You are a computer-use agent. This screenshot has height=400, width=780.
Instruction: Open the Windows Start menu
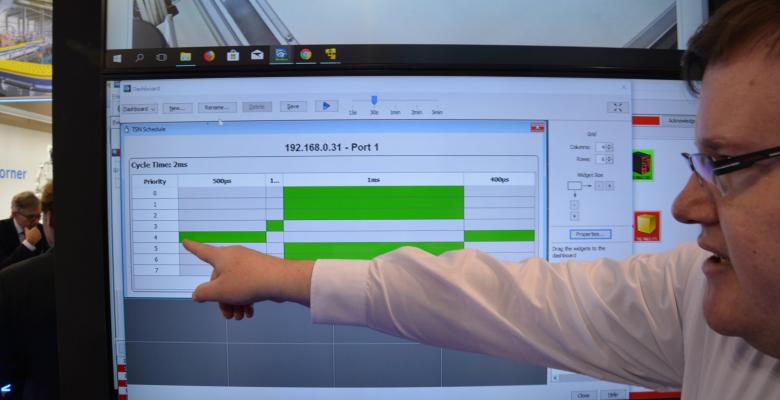(117, 59)
